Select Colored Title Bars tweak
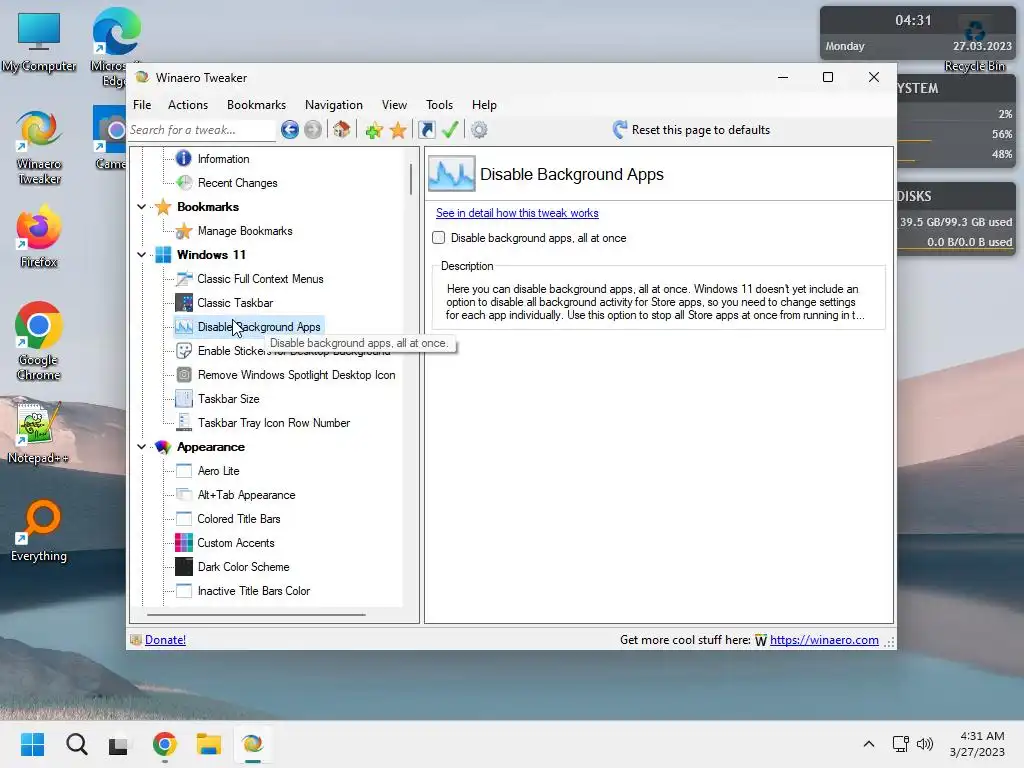 point(238,519)
